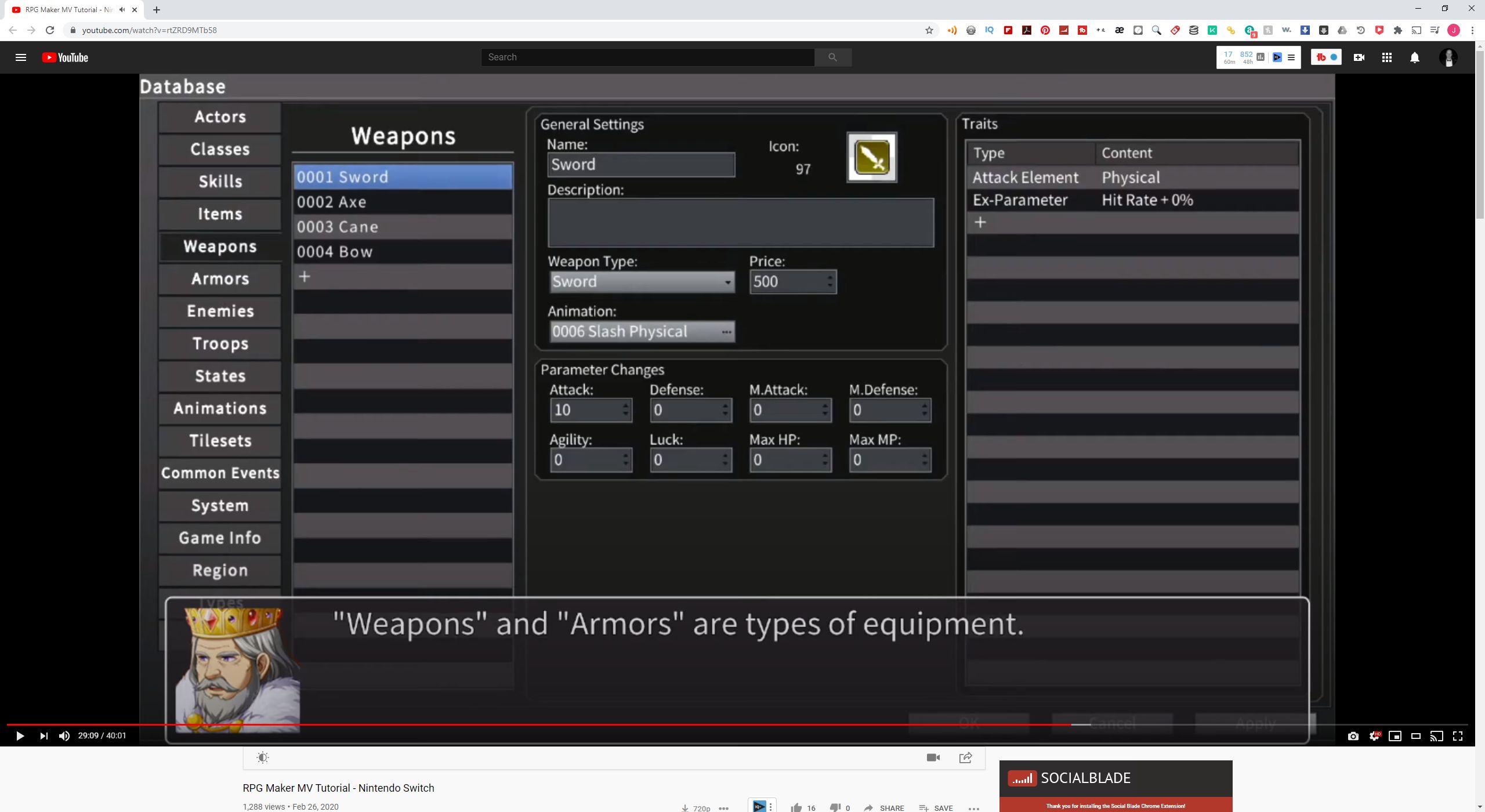The width and height of the screenshot is (1485, 812).
Task: Select the Armors database tab
Action: (x=220, y=279)
